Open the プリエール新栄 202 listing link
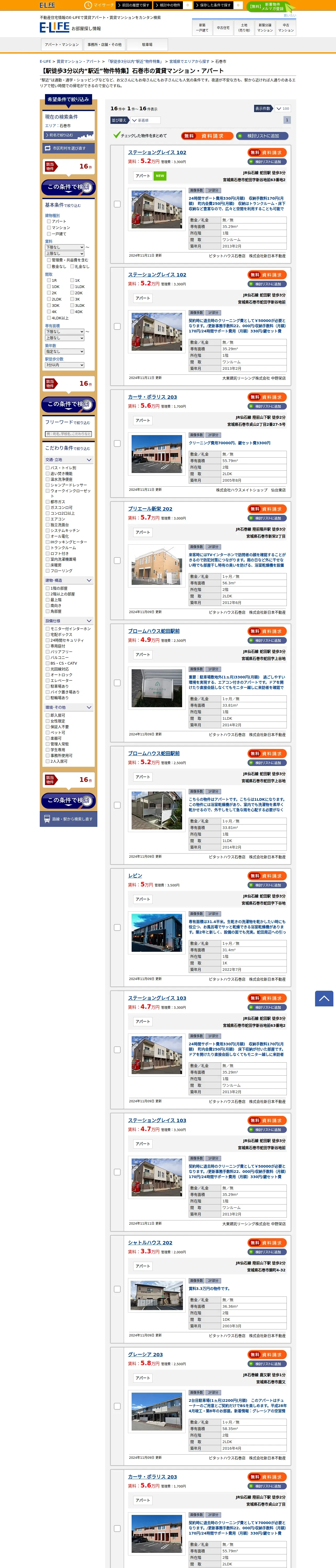Viewport: 336px width, 1568px height. pyautogui.click(x=150, y=509)
